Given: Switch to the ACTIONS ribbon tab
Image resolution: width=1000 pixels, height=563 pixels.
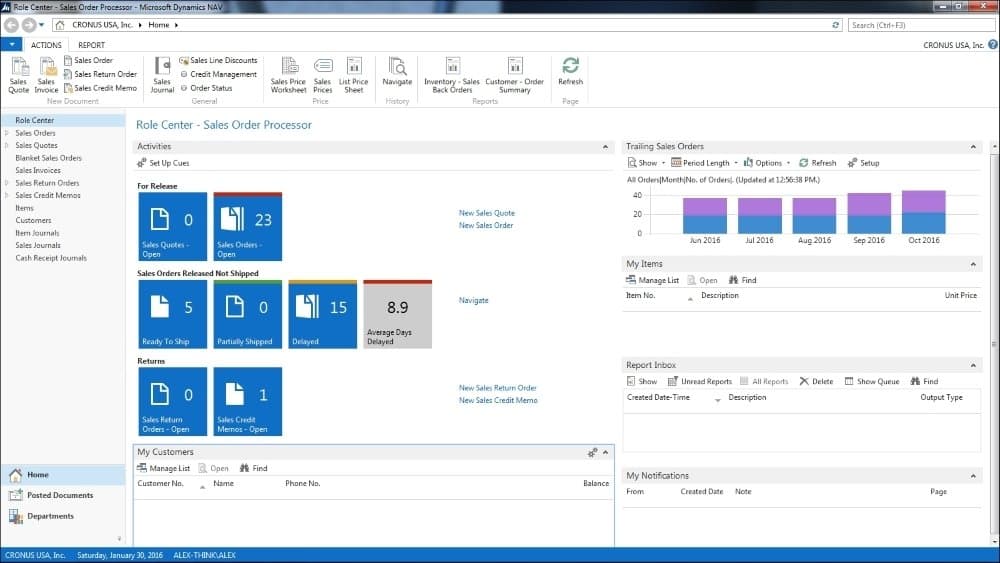Looking at the screenshot, I should click(46, 45).
